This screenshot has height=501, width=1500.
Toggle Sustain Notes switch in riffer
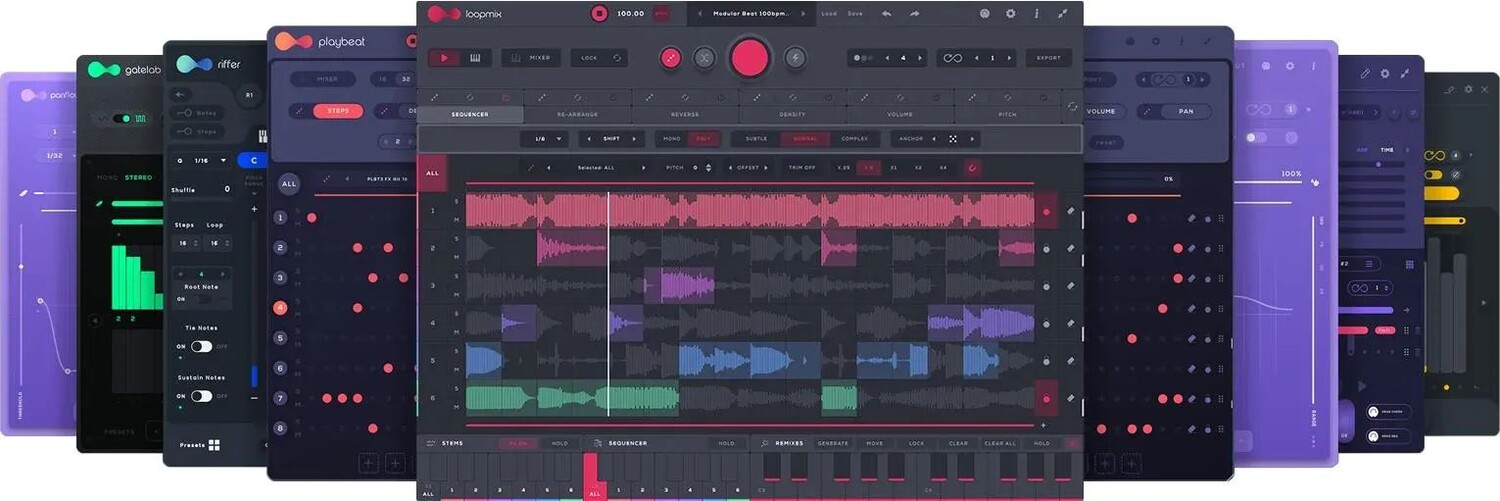point(201,396)
